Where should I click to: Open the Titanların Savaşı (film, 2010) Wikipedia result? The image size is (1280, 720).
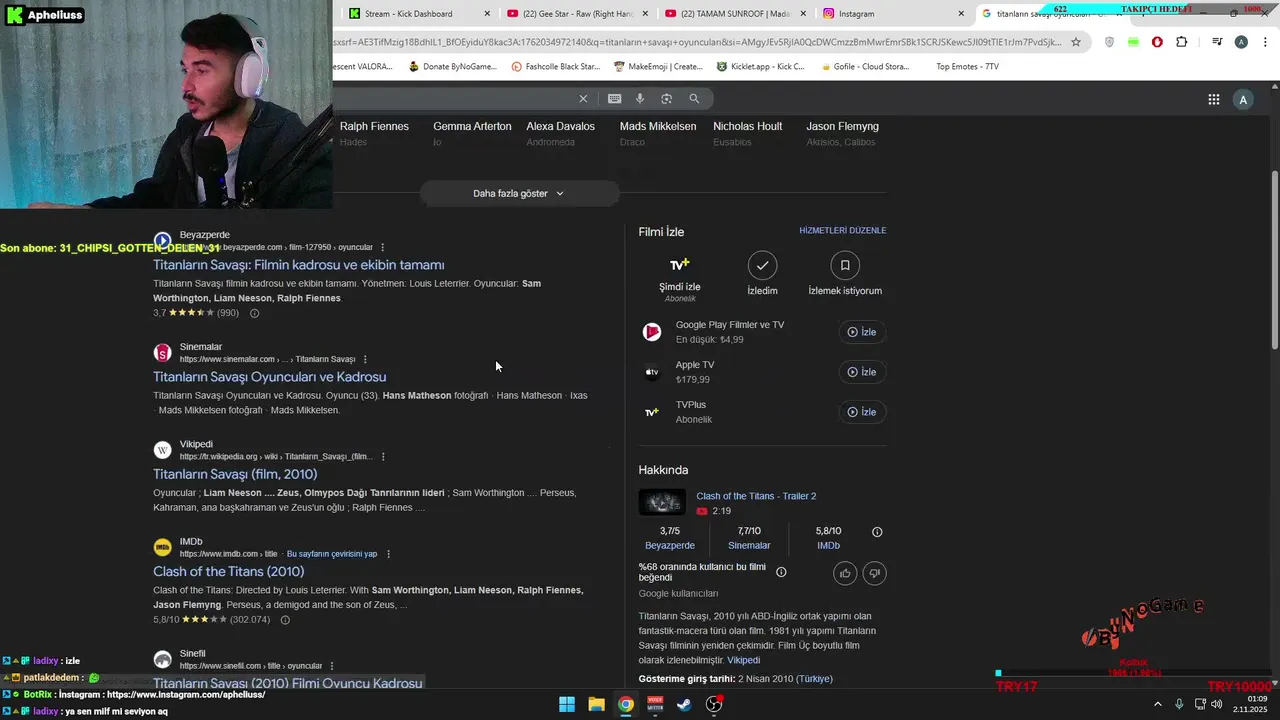[235, 474]
